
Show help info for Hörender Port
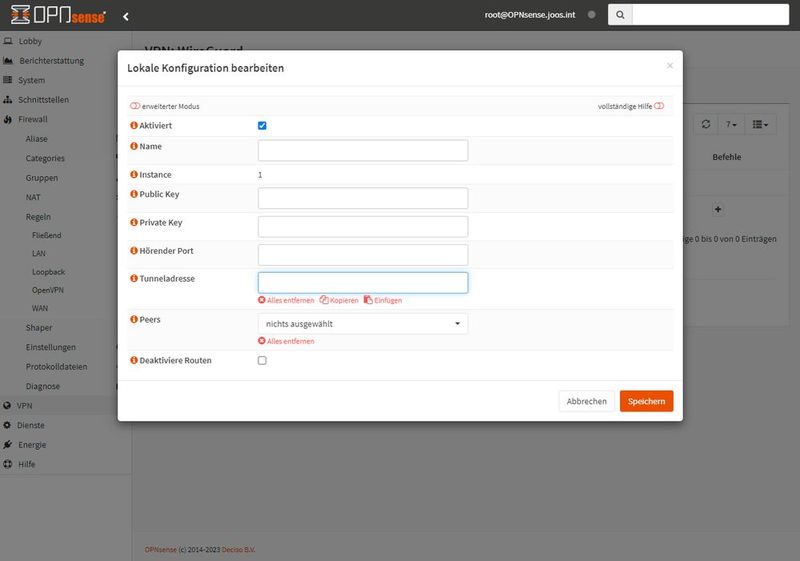pos(134,250)
